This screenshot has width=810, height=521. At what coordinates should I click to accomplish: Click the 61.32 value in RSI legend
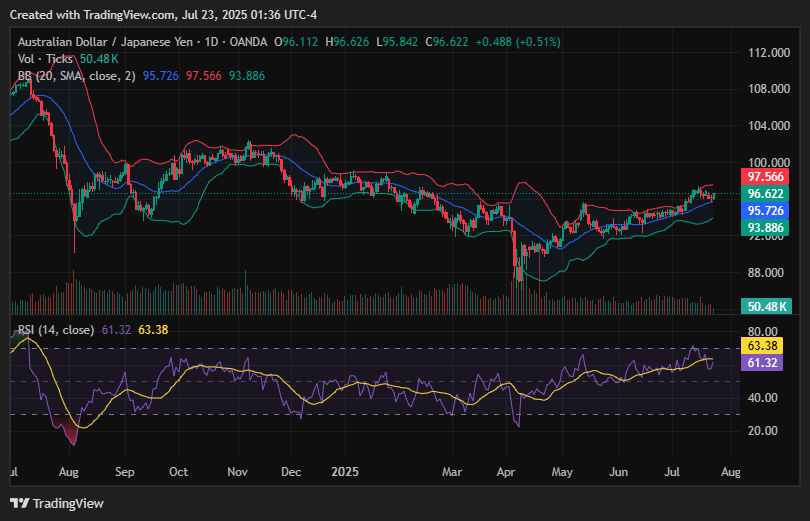(x=116, y=330)
